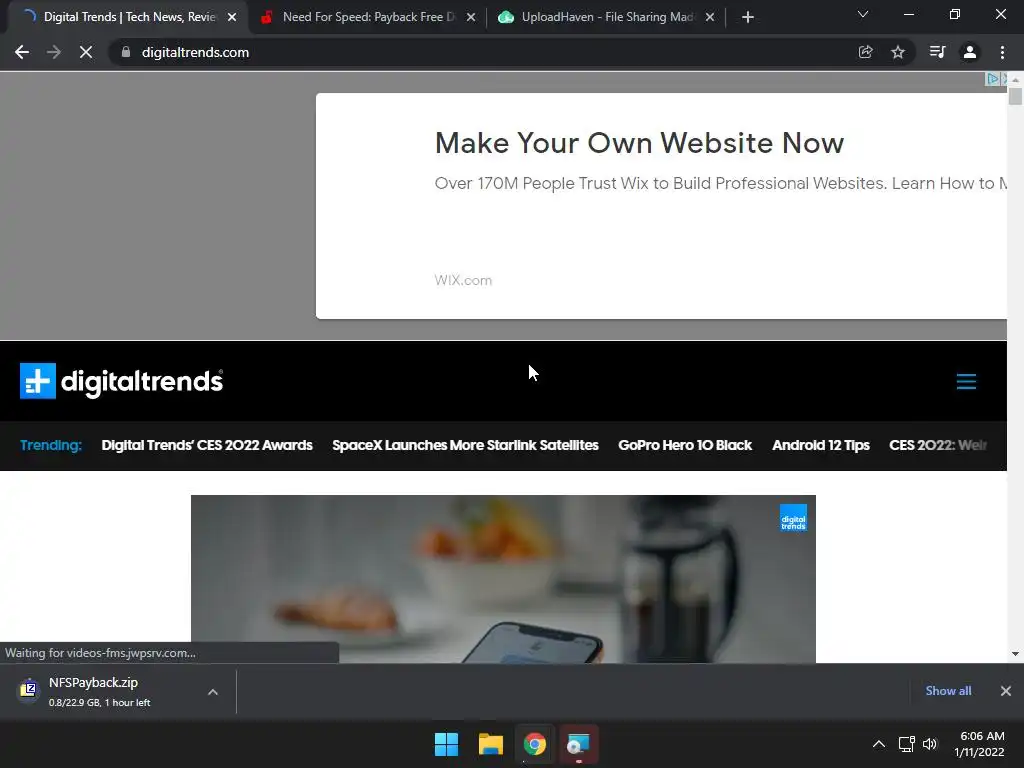Open SpaceX Launches More Starlink Satellites
The image size is (1024, 768).
tap(465, 445)
